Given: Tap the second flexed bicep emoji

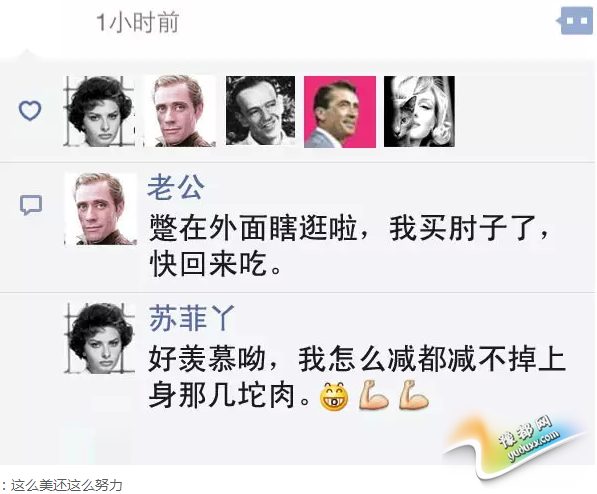Looking at the screenshot, I should (414, 395).
